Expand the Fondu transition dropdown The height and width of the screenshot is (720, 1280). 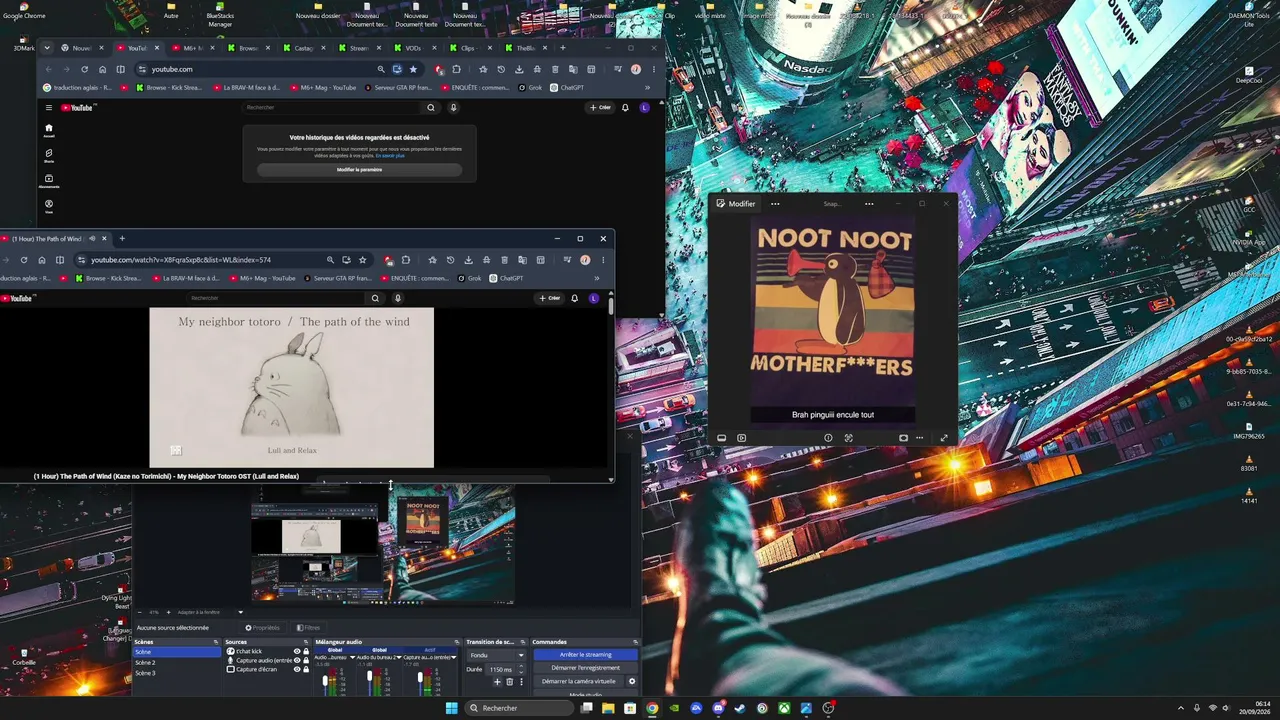pos(494,655)
